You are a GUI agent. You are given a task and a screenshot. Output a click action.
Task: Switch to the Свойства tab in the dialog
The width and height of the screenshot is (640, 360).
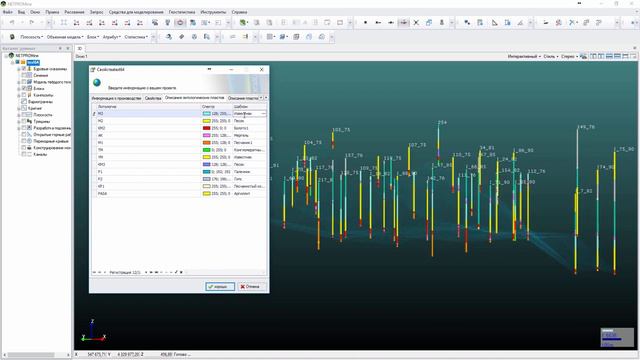(x=153, y=98)
